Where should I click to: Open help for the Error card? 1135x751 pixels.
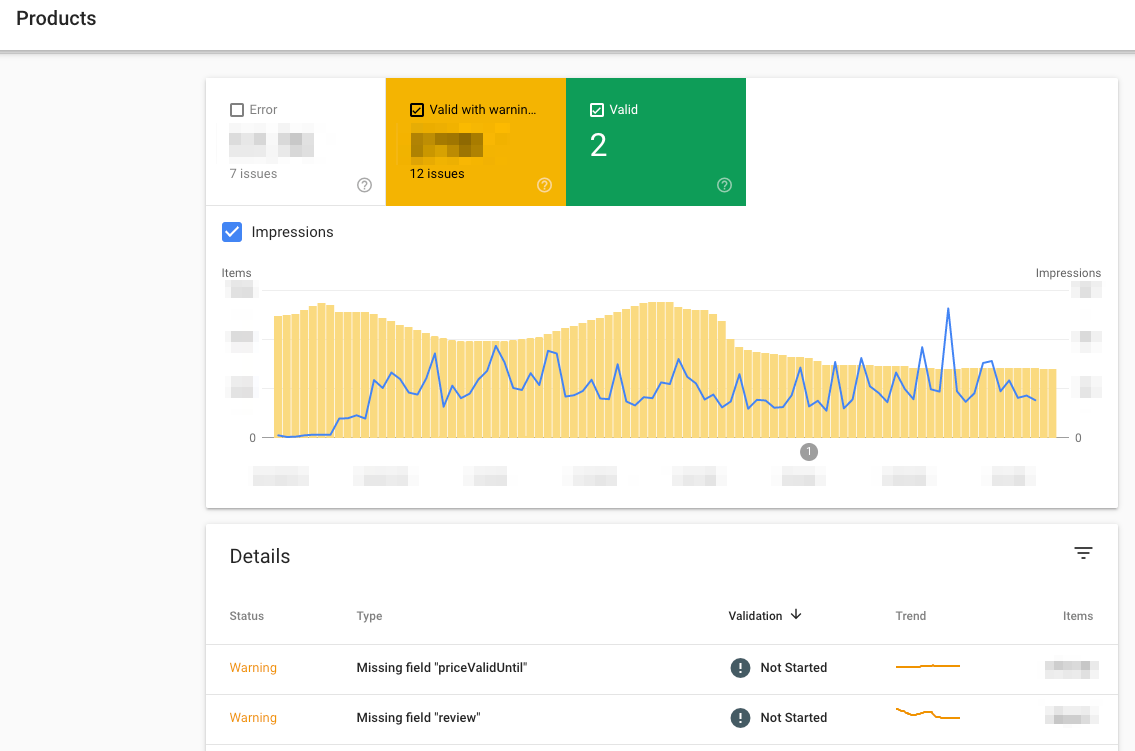364,185
